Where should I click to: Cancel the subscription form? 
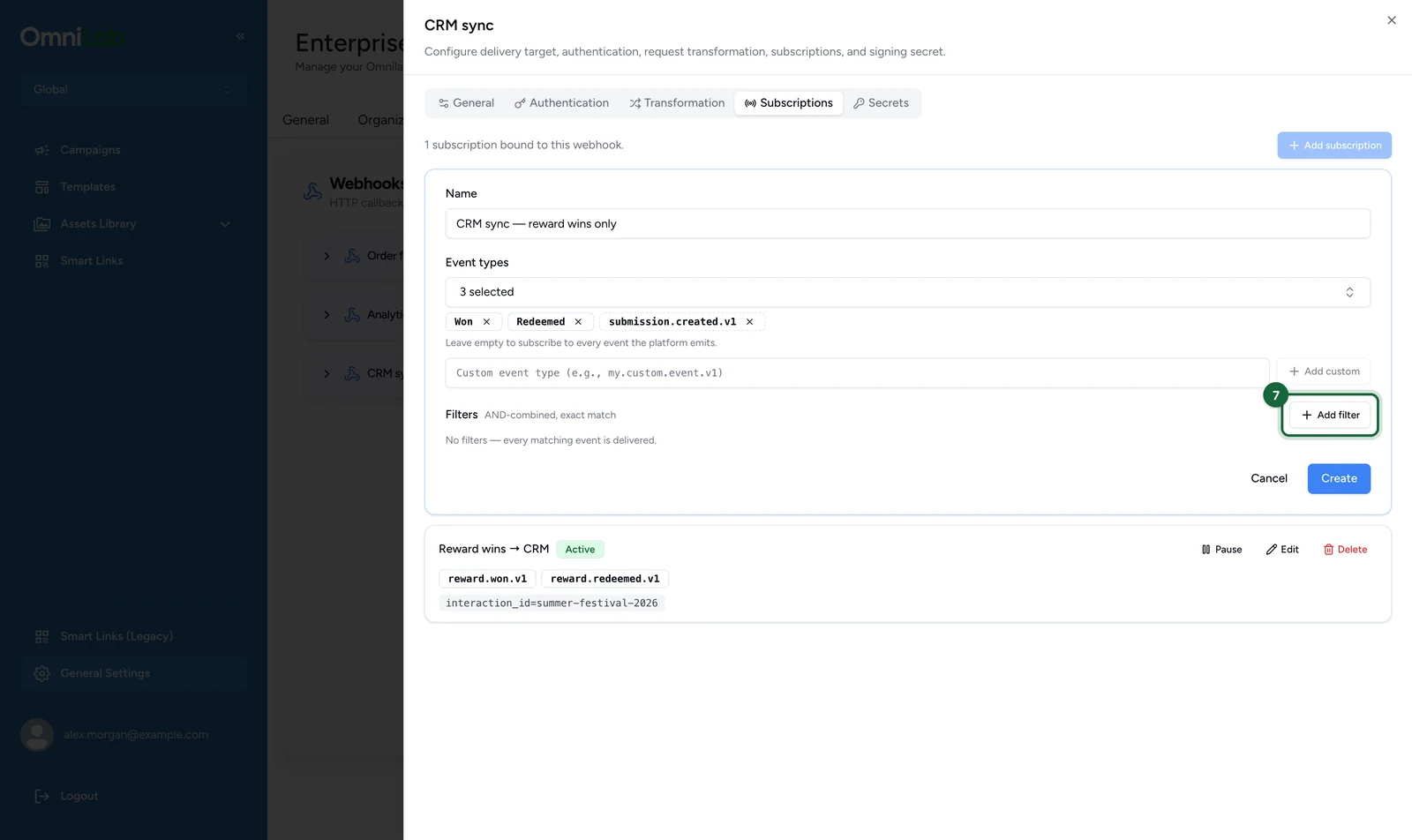coord(1269,478)
